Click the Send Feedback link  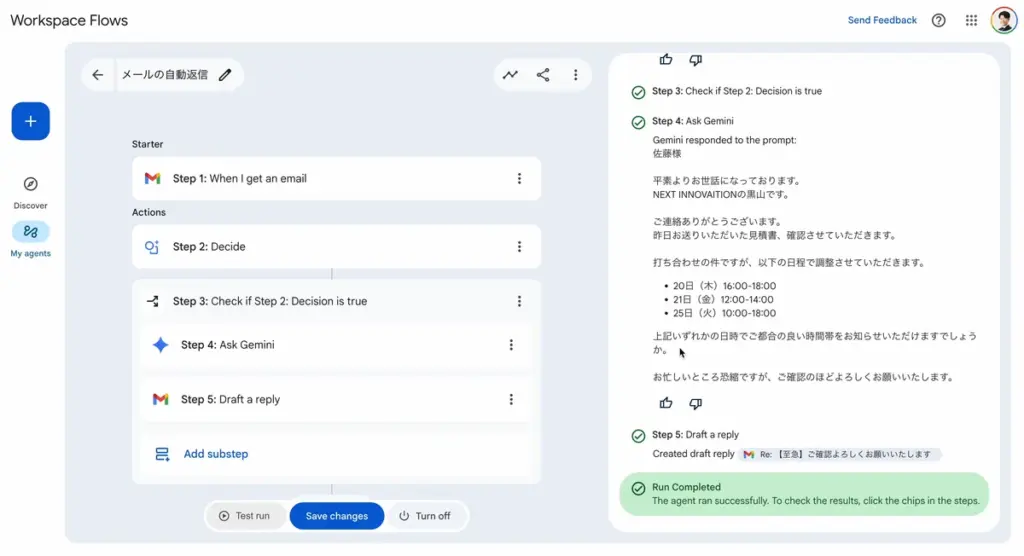pyautogui.click(x=882, y=20)
